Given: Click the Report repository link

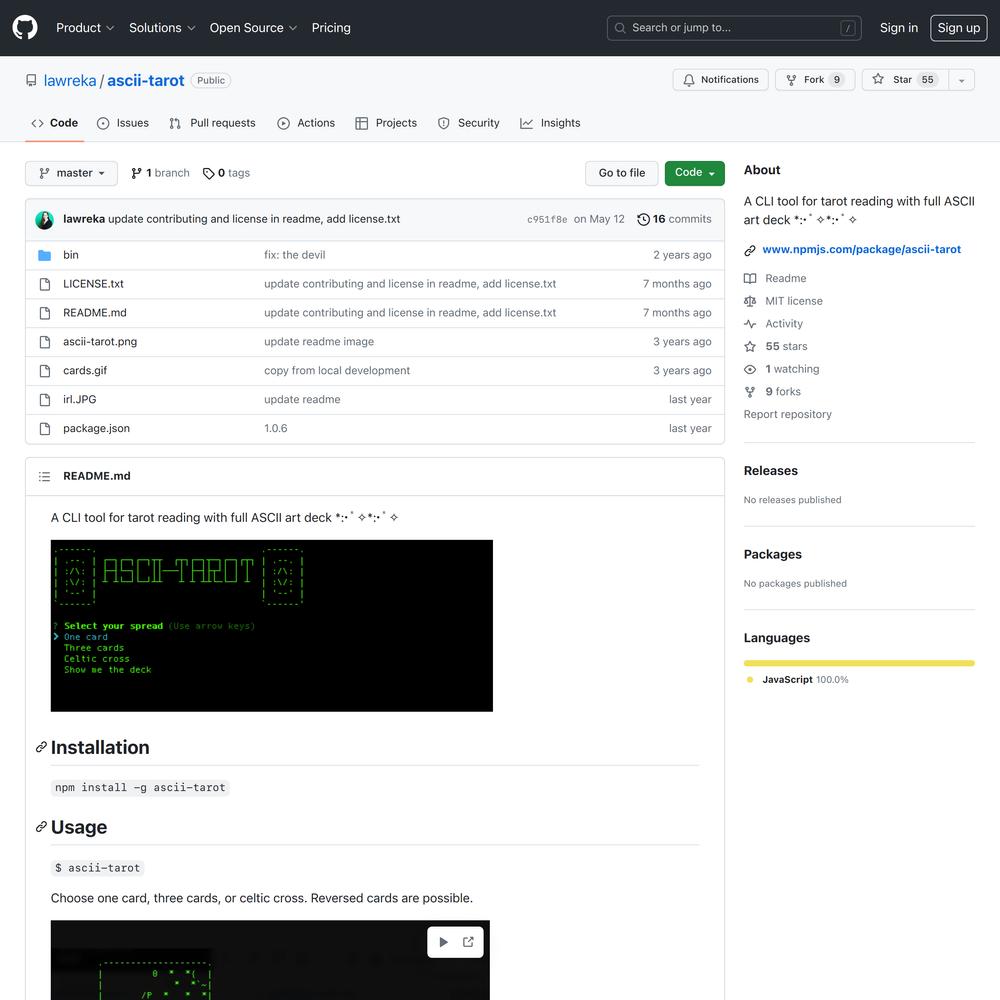Looking at the screenshot, I should [x=788, y=415].
